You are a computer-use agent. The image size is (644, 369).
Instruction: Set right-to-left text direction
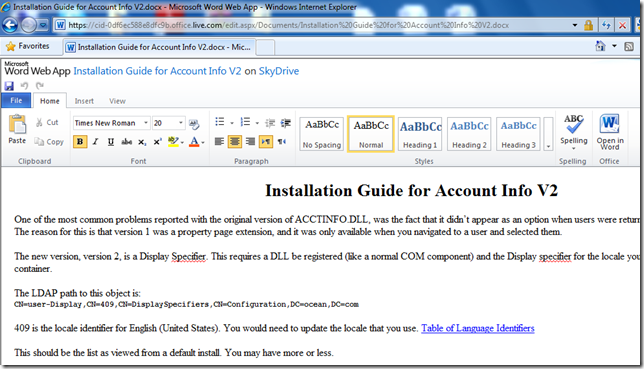pos(282,142)
